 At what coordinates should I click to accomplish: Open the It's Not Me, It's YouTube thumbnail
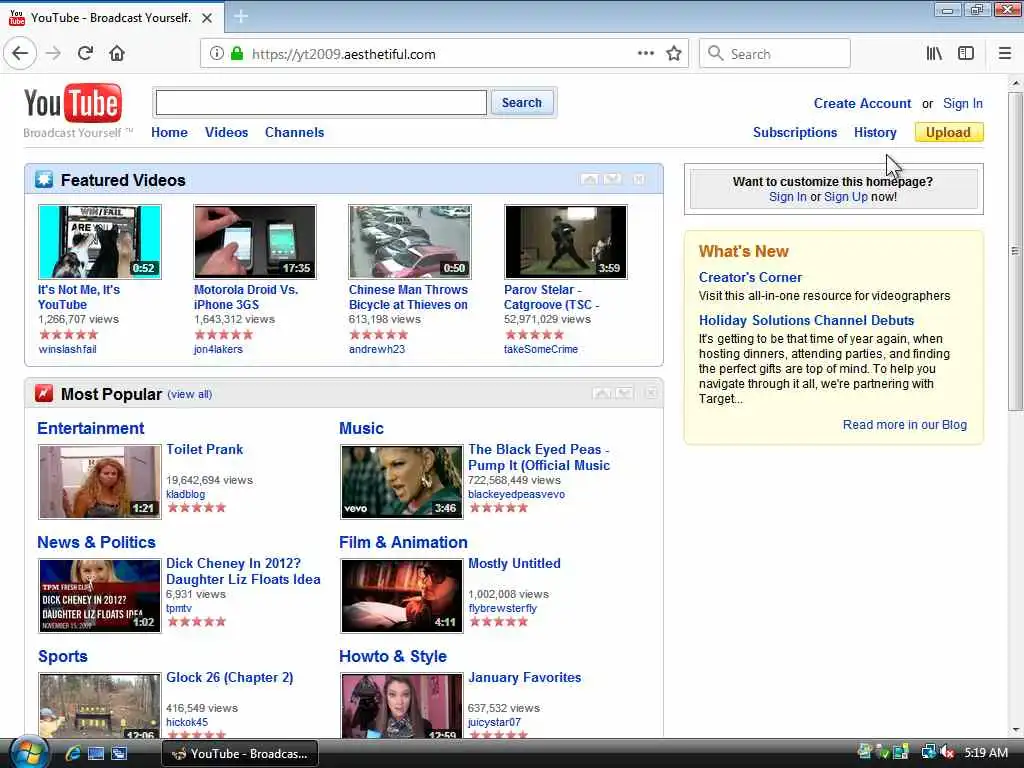(100, 242)
